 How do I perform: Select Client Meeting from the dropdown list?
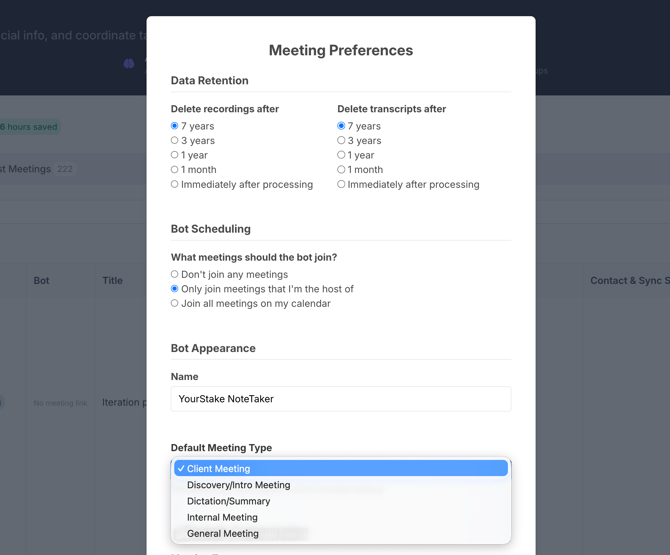(x=340, y=468)
